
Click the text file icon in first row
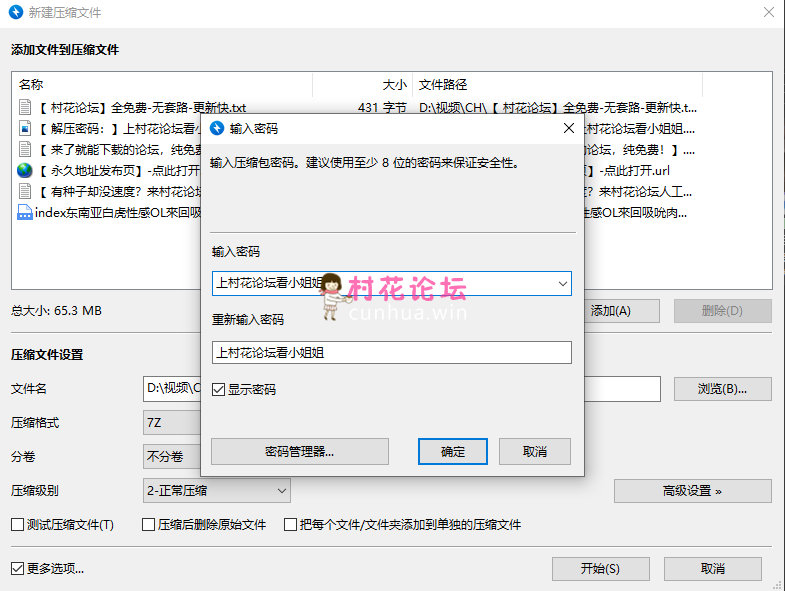[x=25, y=107]
